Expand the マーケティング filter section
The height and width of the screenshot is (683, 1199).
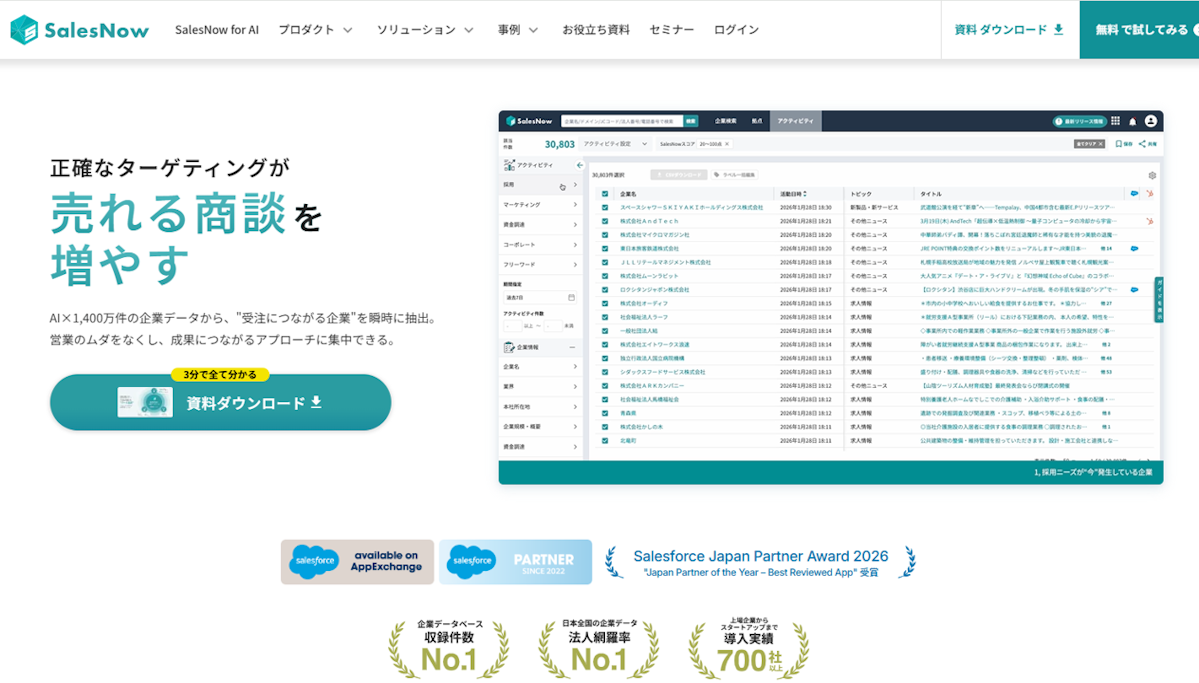(541, 205)
